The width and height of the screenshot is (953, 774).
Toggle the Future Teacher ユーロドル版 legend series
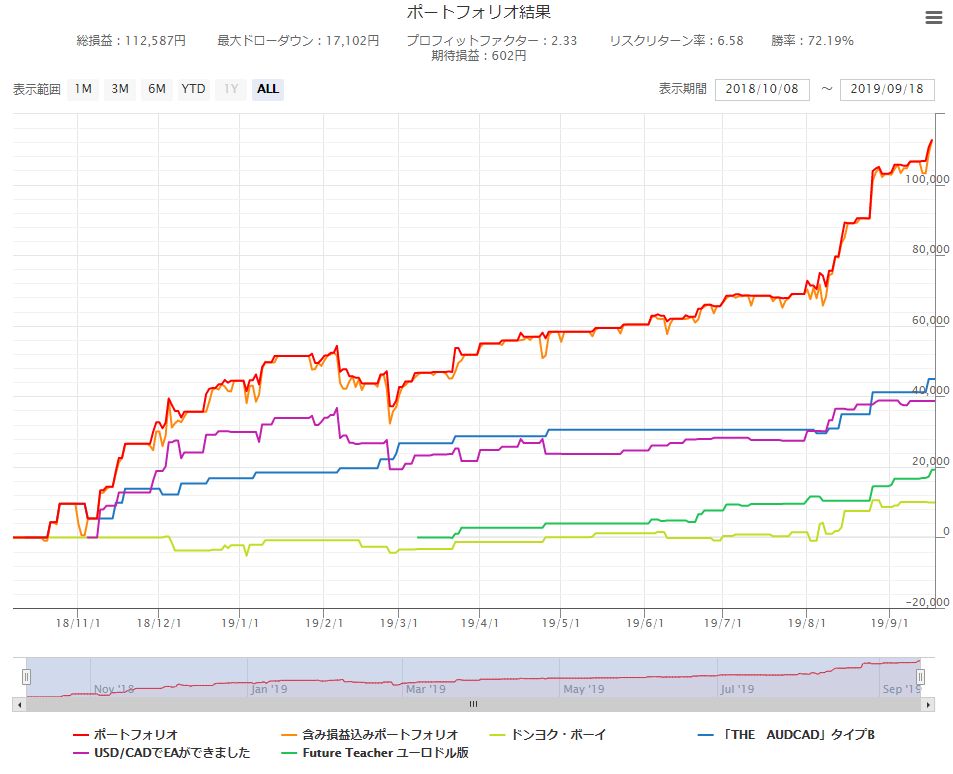point(375,753)
